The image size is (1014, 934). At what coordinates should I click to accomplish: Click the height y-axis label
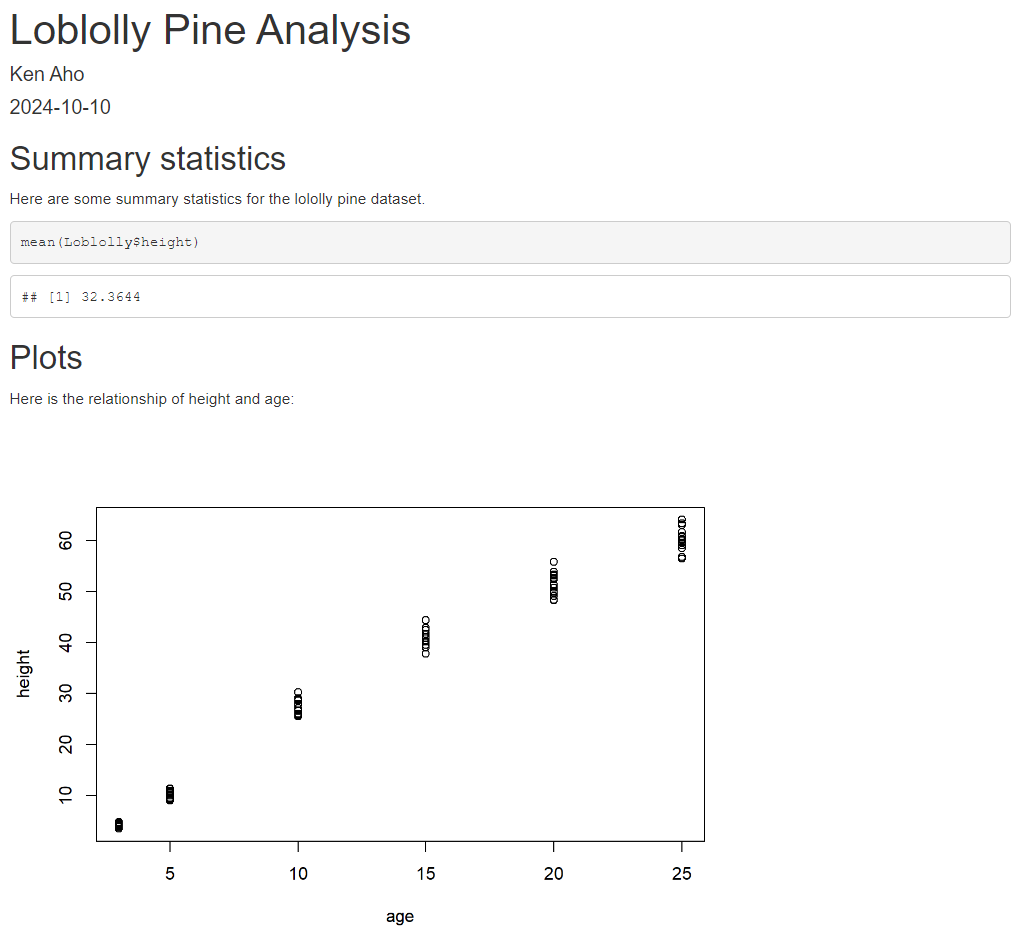(x=23, y=673)
